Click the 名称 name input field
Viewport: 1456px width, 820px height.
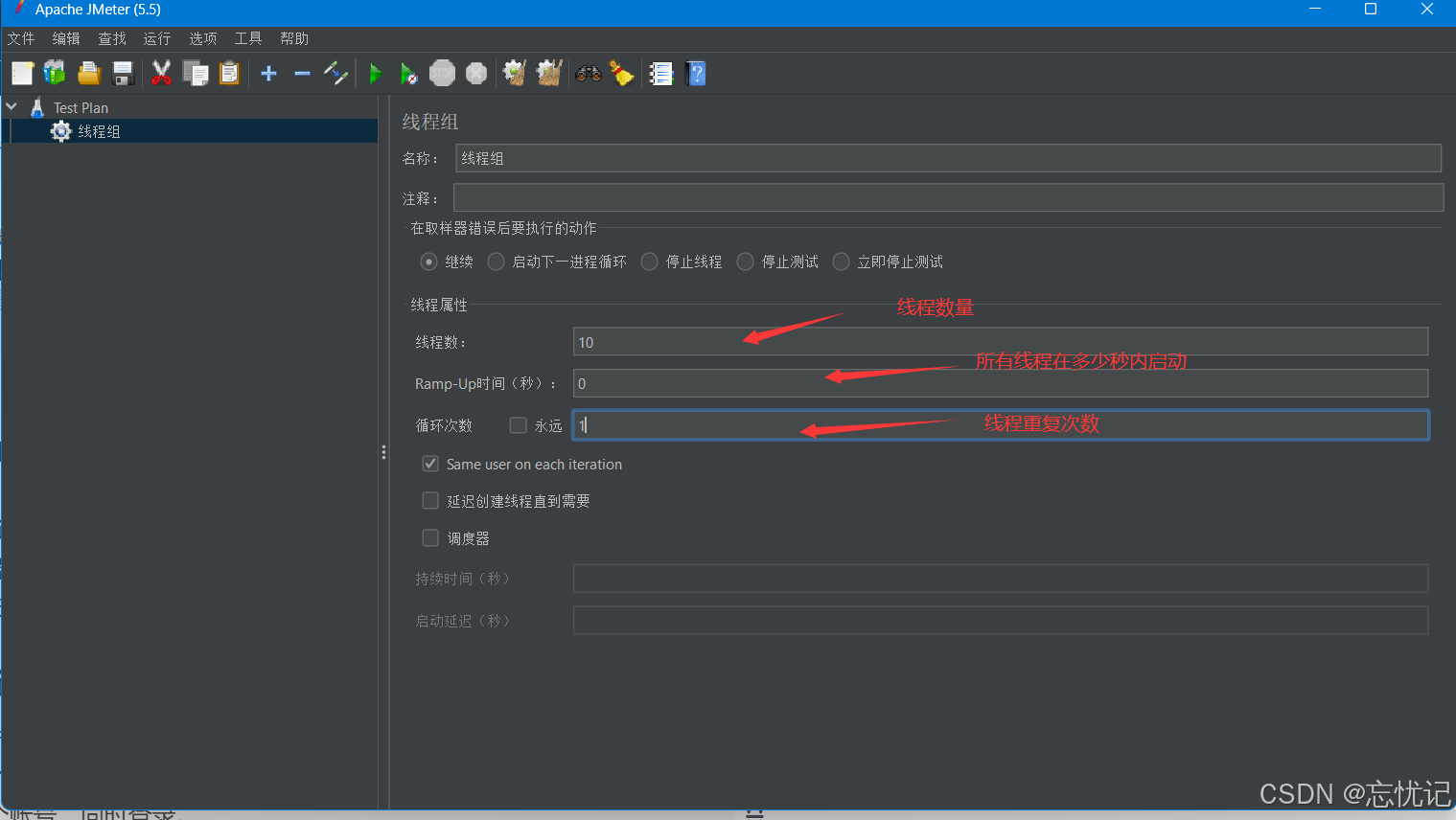tap(948, 158)
